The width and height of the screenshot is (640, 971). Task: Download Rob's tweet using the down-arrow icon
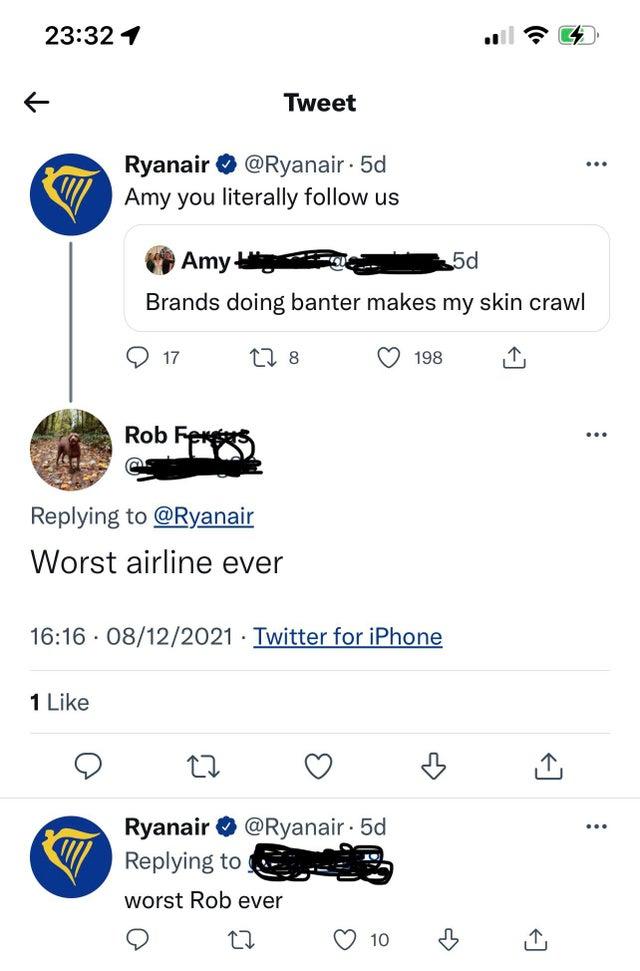pos(432,766)
